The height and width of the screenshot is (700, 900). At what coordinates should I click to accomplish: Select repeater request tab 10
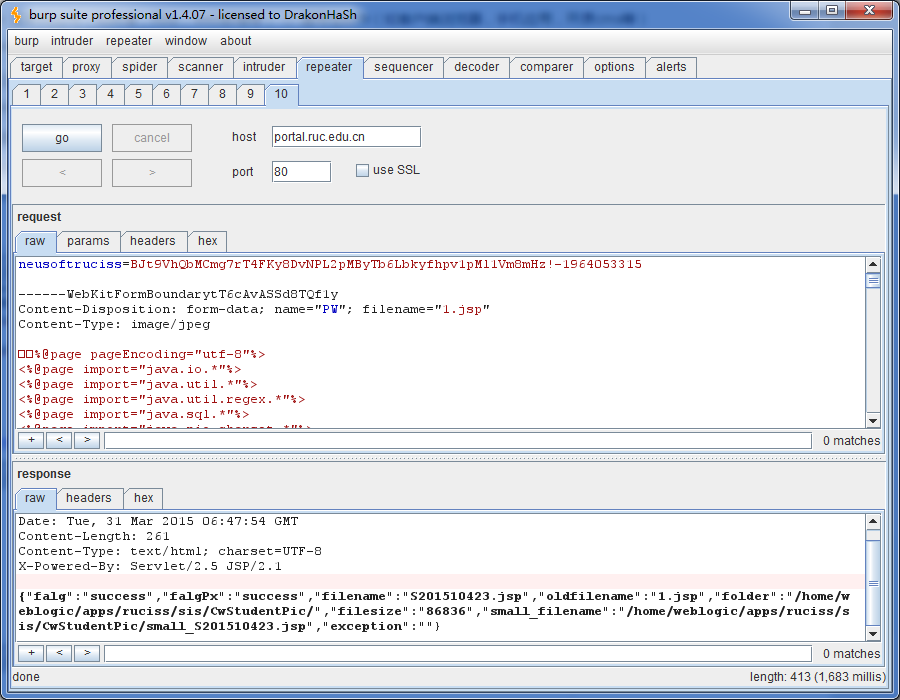(x=281, y=94)
